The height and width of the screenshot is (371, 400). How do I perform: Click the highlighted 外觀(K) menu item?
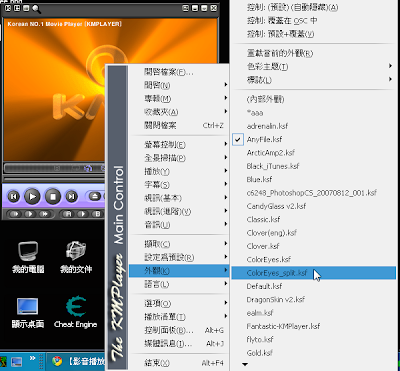click(179, 271)
